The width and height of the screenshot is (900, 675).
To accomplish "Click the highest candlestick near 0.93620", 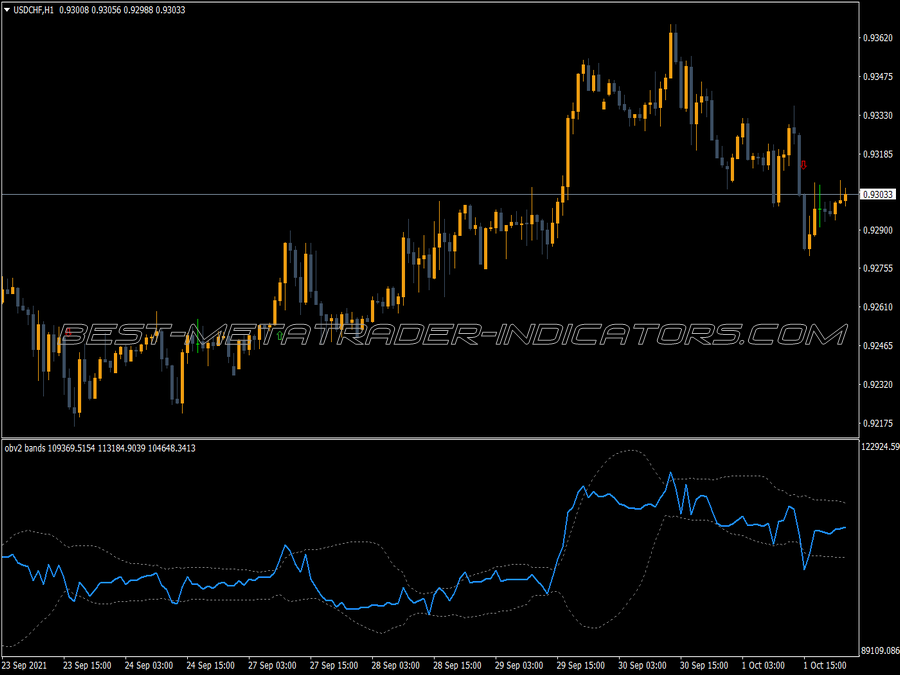I will pyautogui.click(x=670, y=53).
